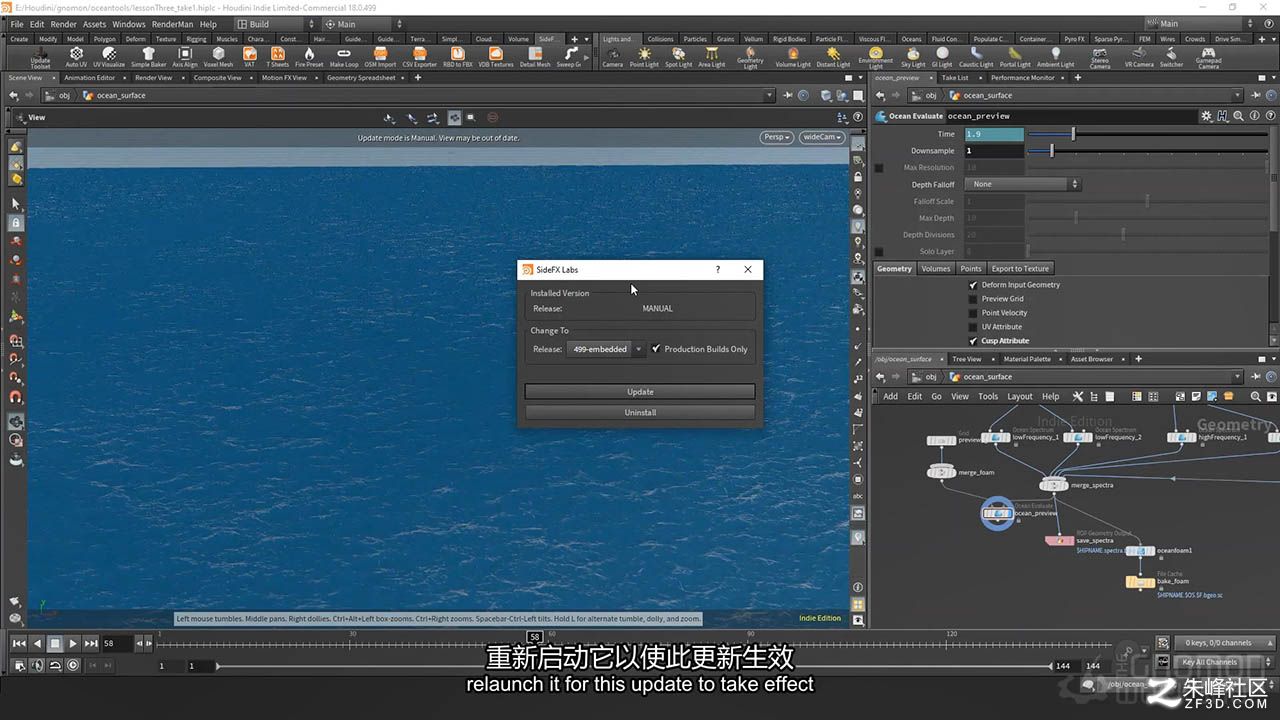Open the Persp viewport dropdown
This screenshot has width=1280, height=720.
tap(776, 137)
